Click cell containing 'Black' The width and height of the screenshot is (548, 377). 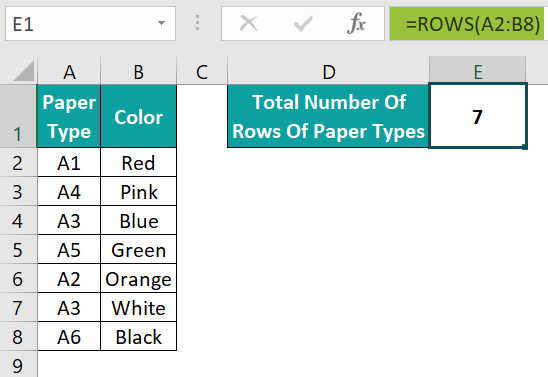point(138,336)
